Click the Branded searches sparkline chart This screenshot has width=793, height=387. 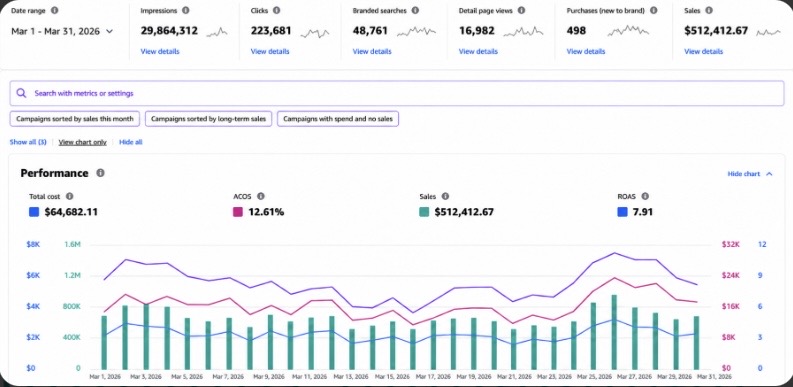tap(416, 32)
